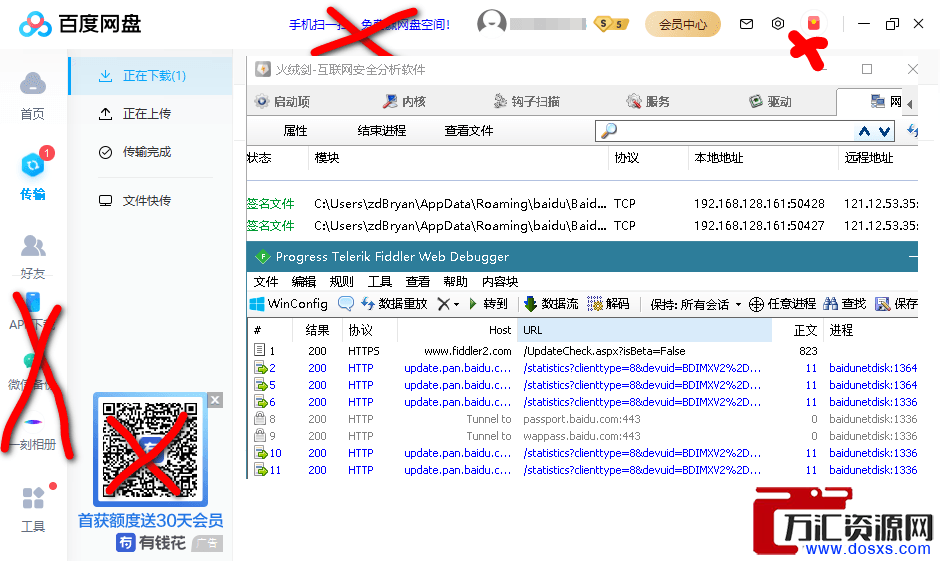Click 保存 save toolbar button
This screenshot has width=940, height=561.
897,304
